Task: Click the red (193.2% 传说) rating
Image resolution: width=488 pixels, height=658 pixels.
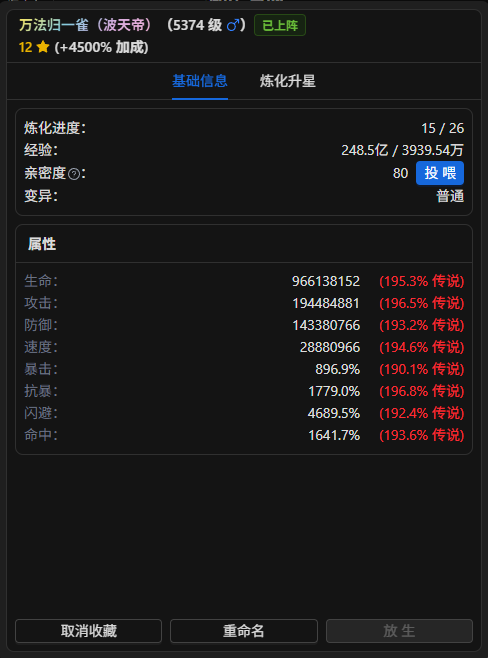Action: click(x=422, y=325)
